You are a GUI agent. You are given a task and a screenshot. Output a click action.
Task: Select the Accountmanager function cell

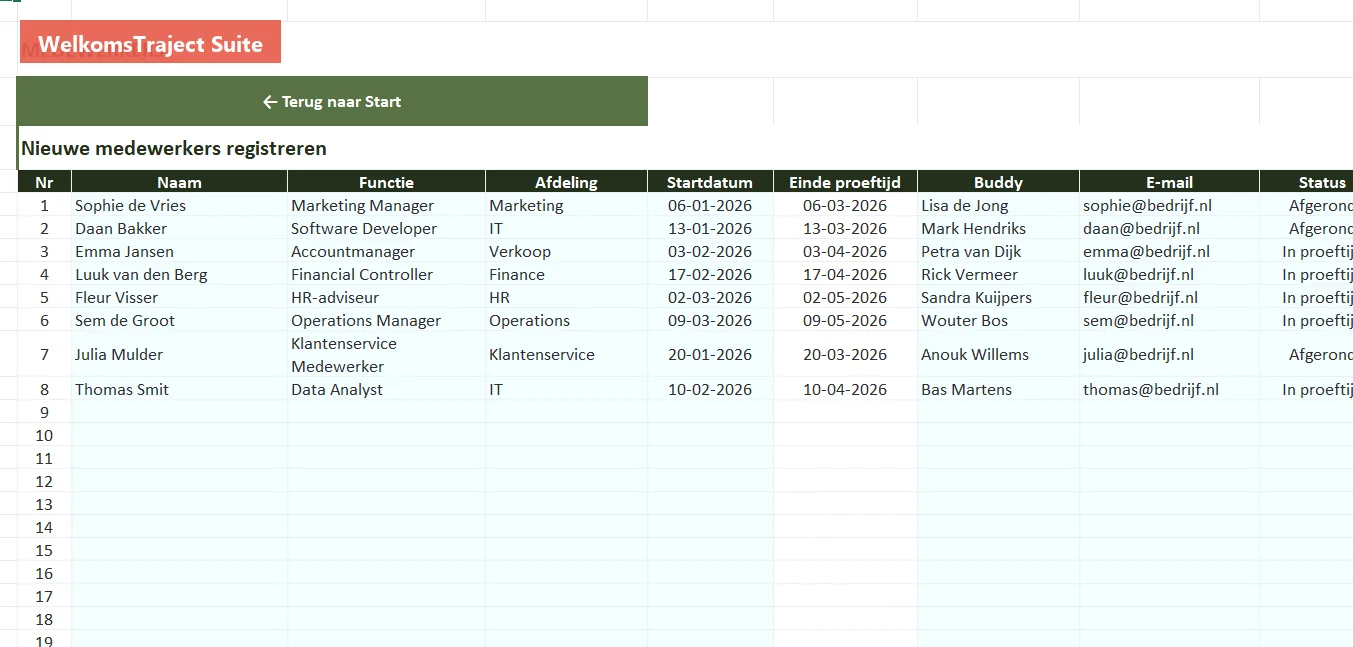coord(387,251)
